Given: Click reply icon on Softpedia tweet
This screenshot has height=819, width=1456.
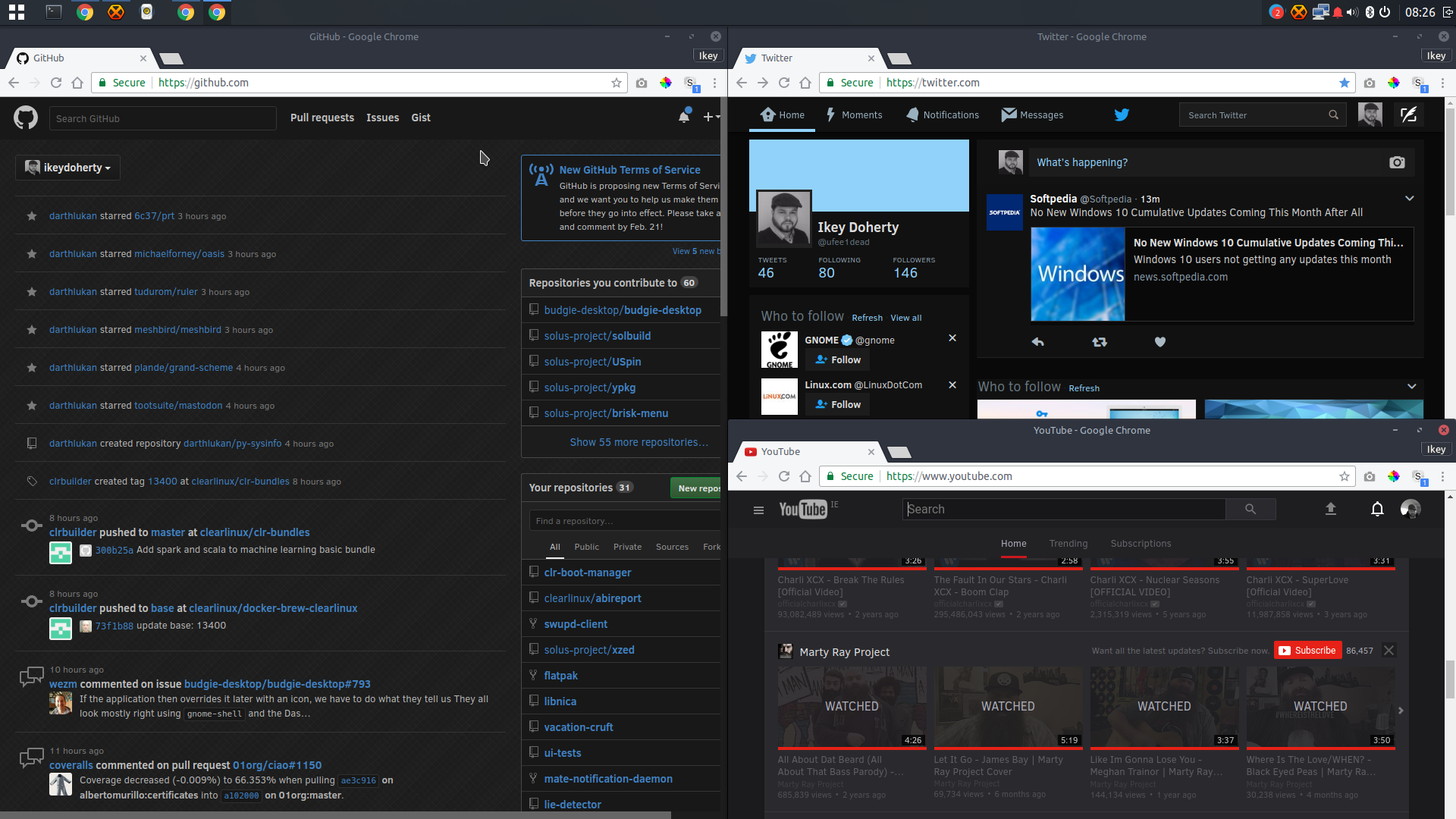Looking at the screenshot, I should [1037, 342].
